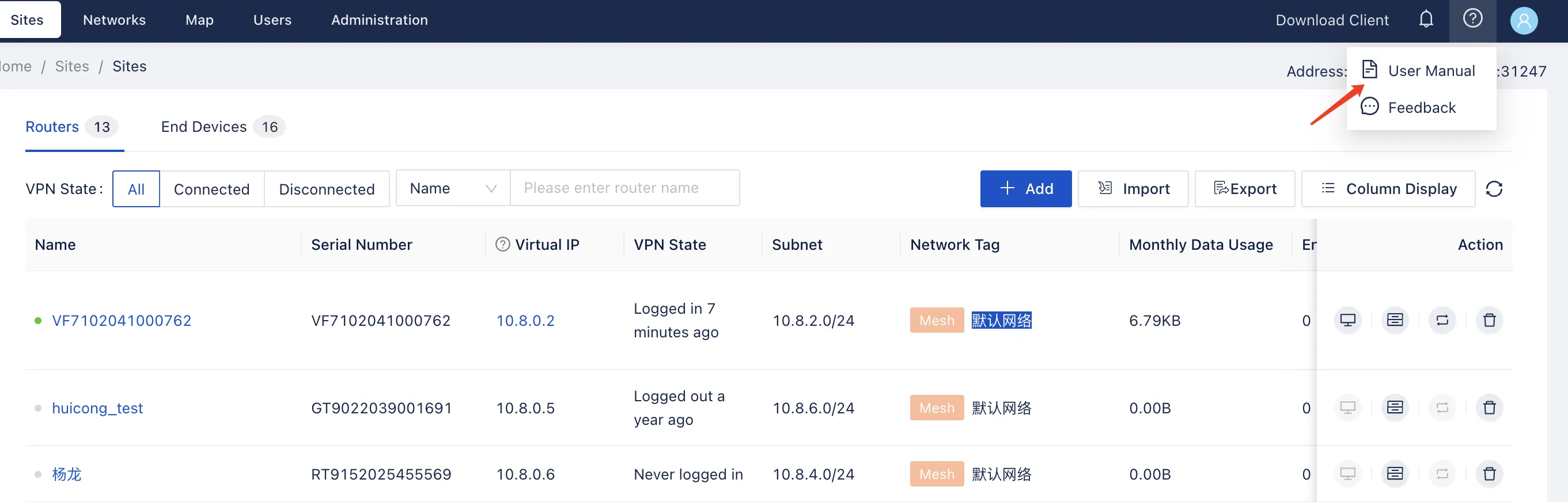Screen dimensions: 1568x502
Task: Open details icon for 杨龙 router
Action: pyautogui.click(x=1395, y=474)
